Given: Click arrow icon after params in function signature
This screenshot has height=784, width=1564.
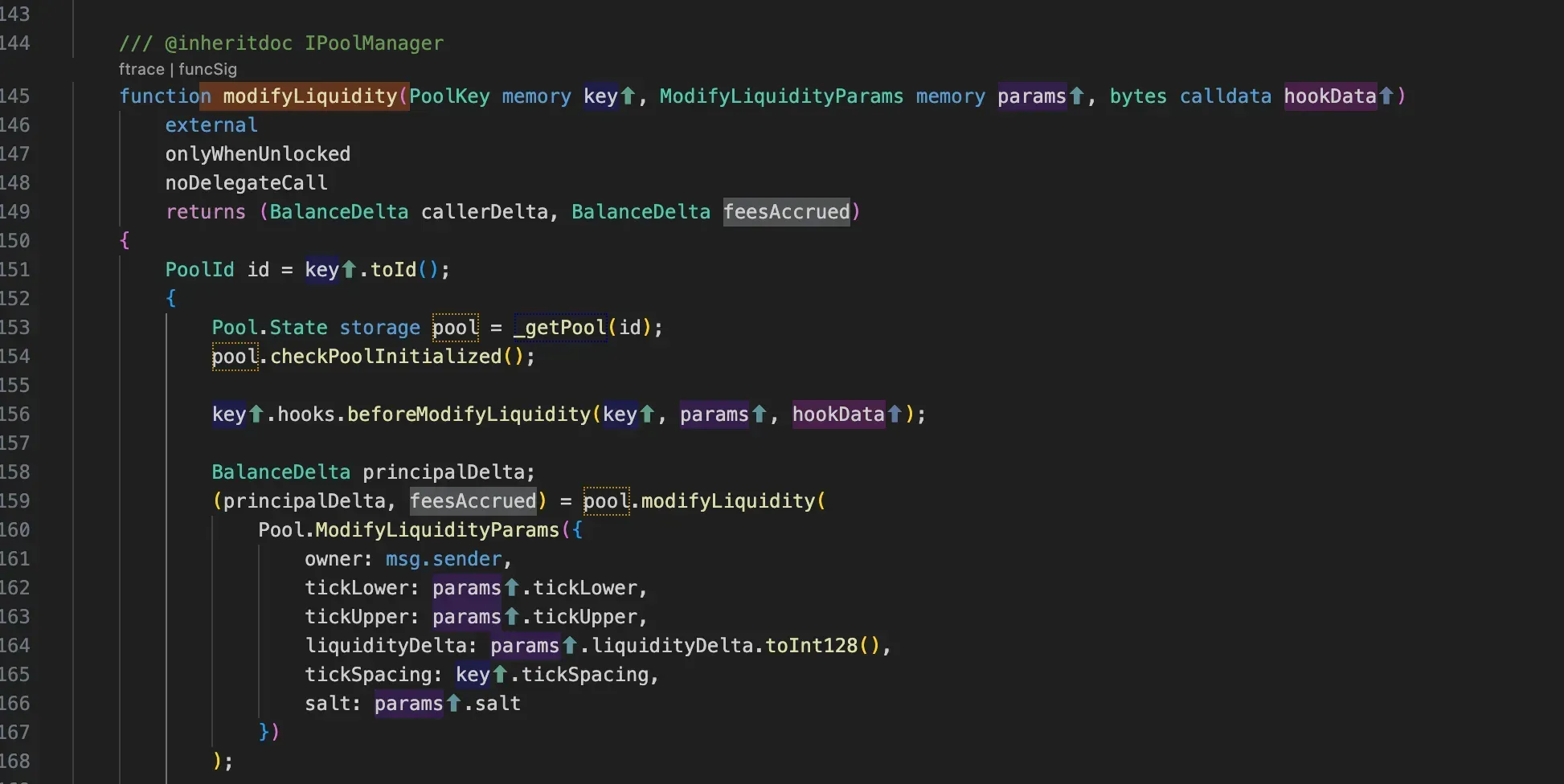Looking at the screenshot, I should tap(1076, 96).
